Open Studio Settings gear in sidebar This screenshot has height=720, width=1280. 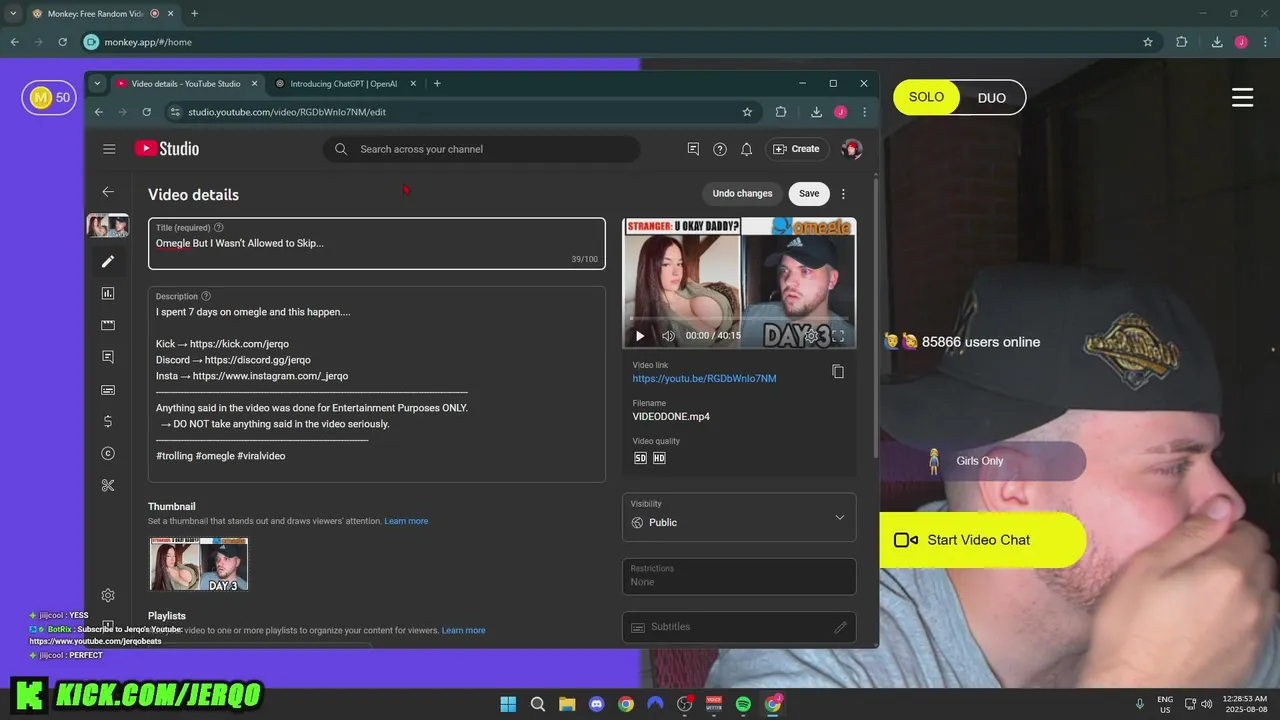(x=108, y=595)
